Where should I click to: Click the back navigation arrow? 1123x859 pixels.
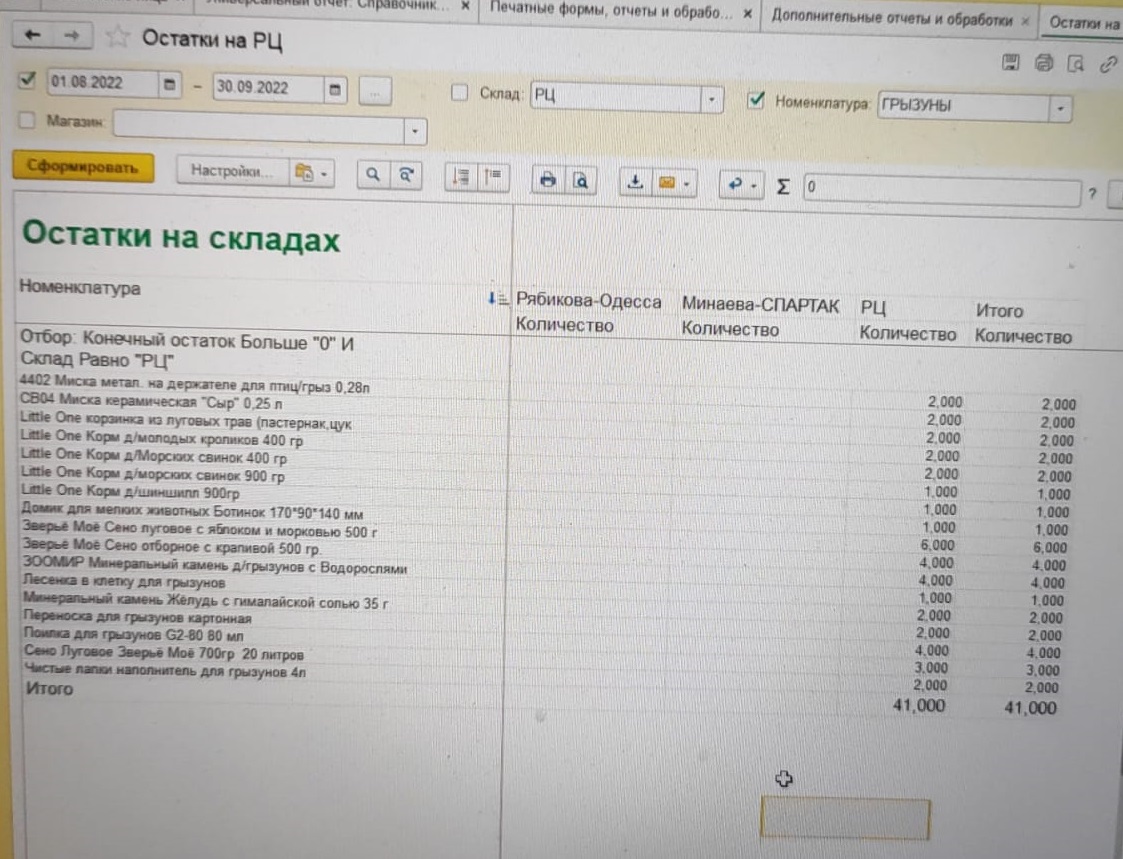[x=32, y=36]
